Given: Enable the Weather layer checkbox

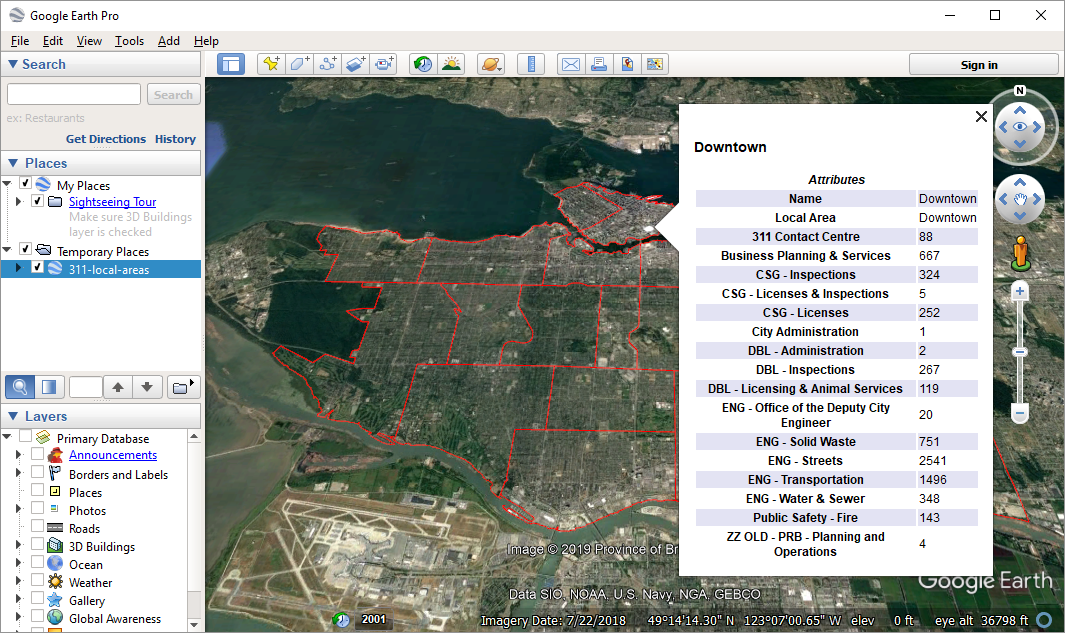Looking at the screenshot, I should point(38,579).
